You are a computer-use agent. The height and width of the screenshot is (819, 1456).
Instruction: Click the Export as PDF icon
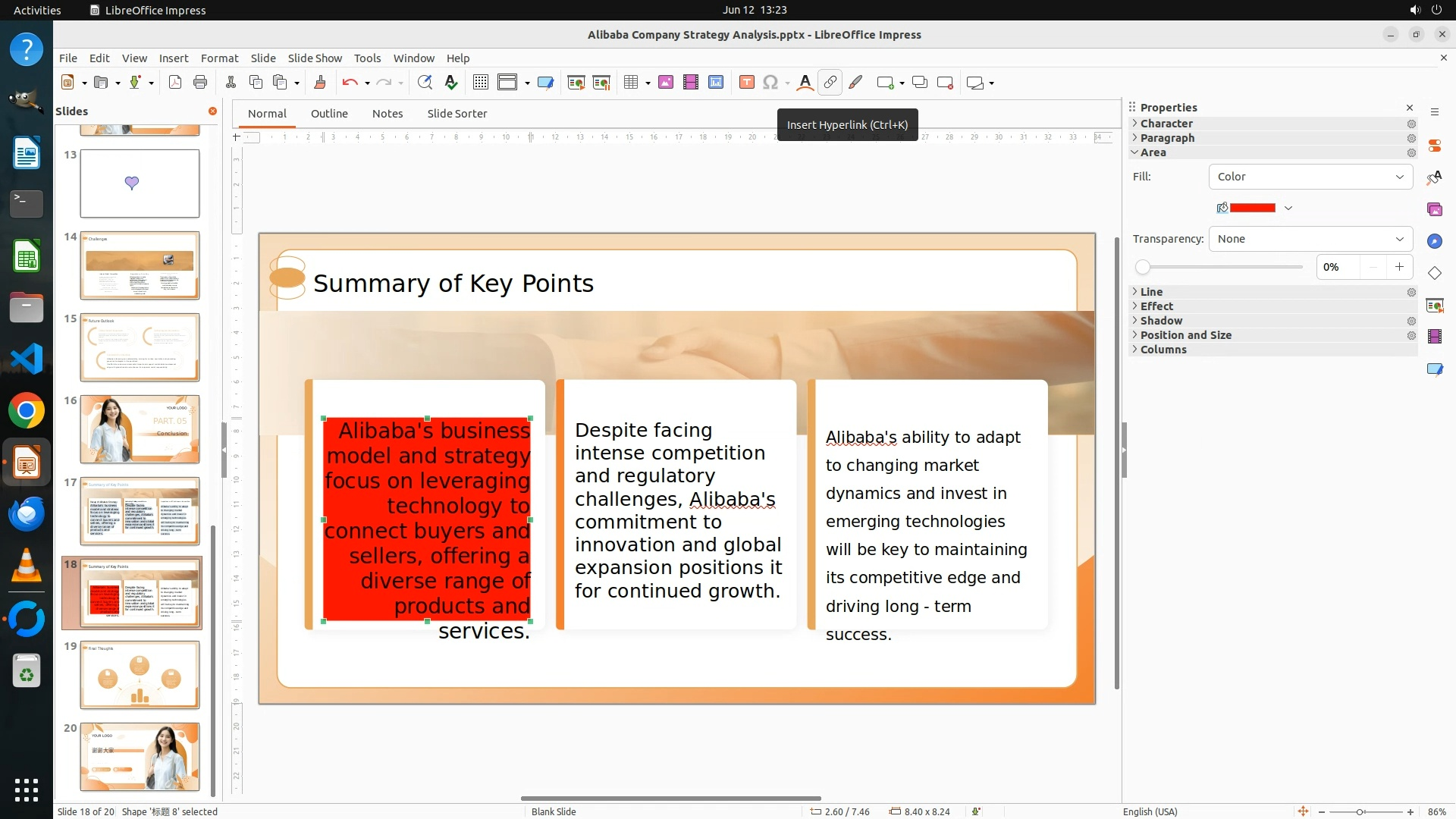[175, 83]
